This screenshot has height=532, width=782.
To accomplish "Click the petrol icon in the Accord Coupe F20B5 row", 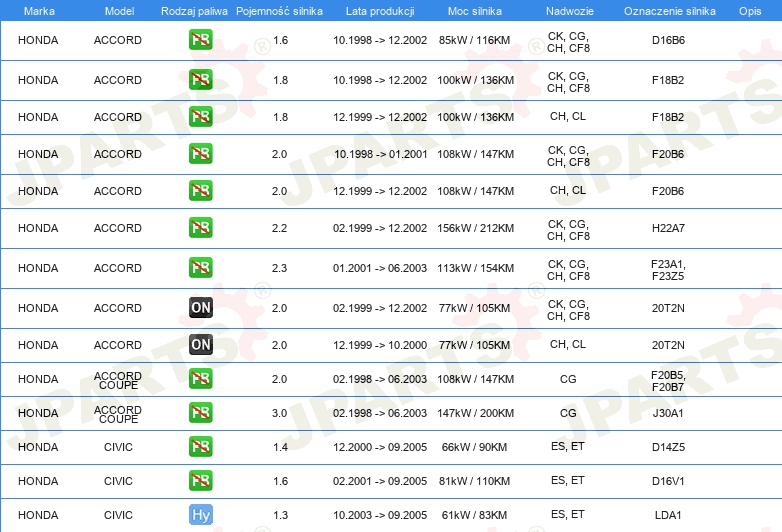I will pyautogui.click(x=200, y=379).
